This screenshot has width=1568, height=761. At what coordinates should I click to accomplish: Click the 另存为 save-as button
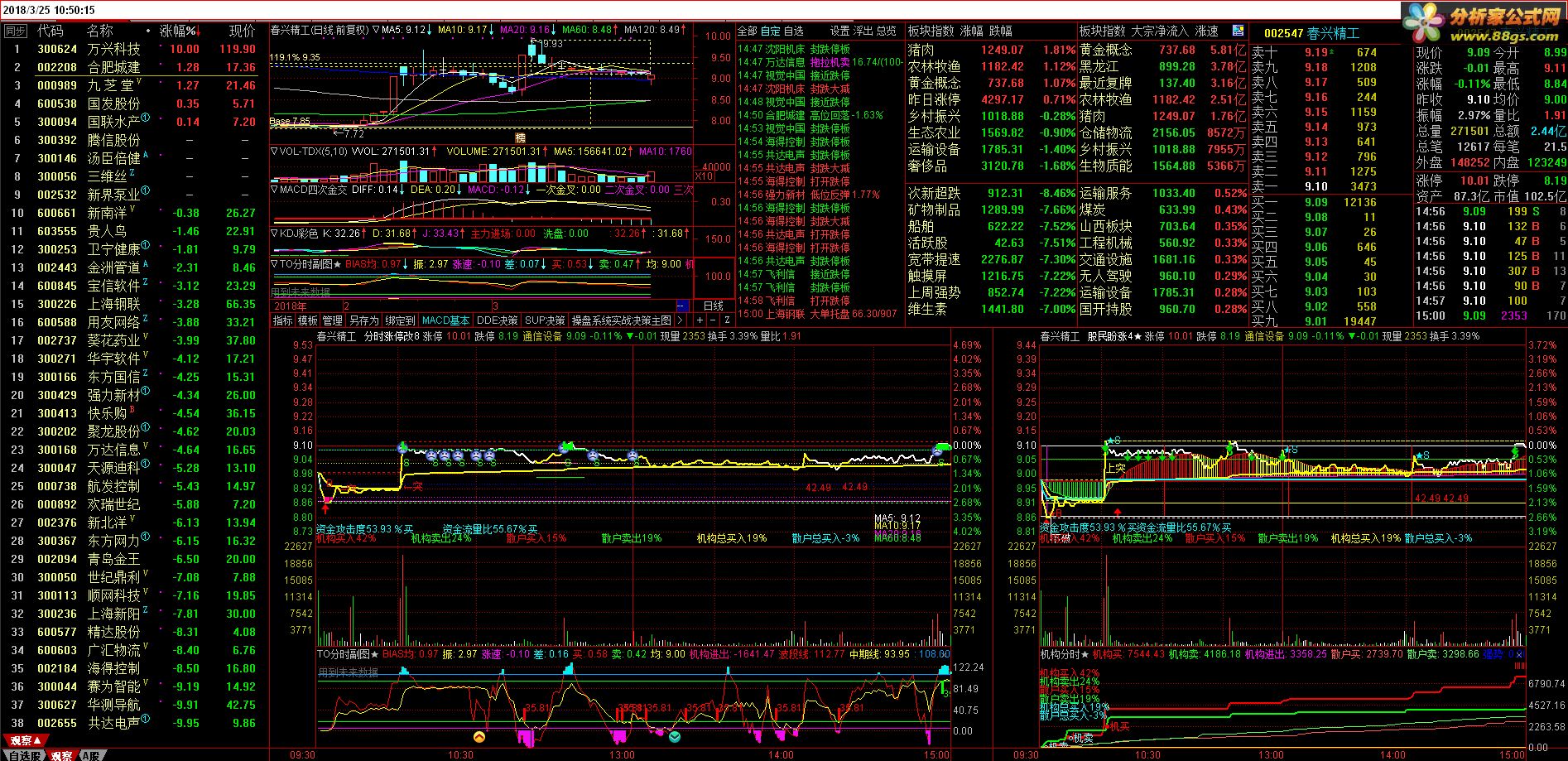click(363, 320)
